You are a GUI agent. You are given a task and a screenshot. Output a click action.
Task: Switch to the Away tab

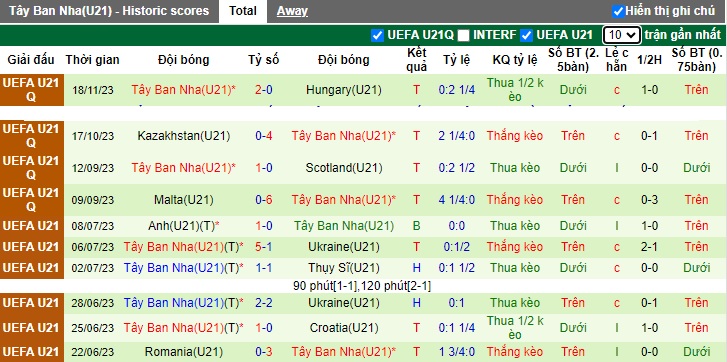pyautogui.click(x=292, y=11)
